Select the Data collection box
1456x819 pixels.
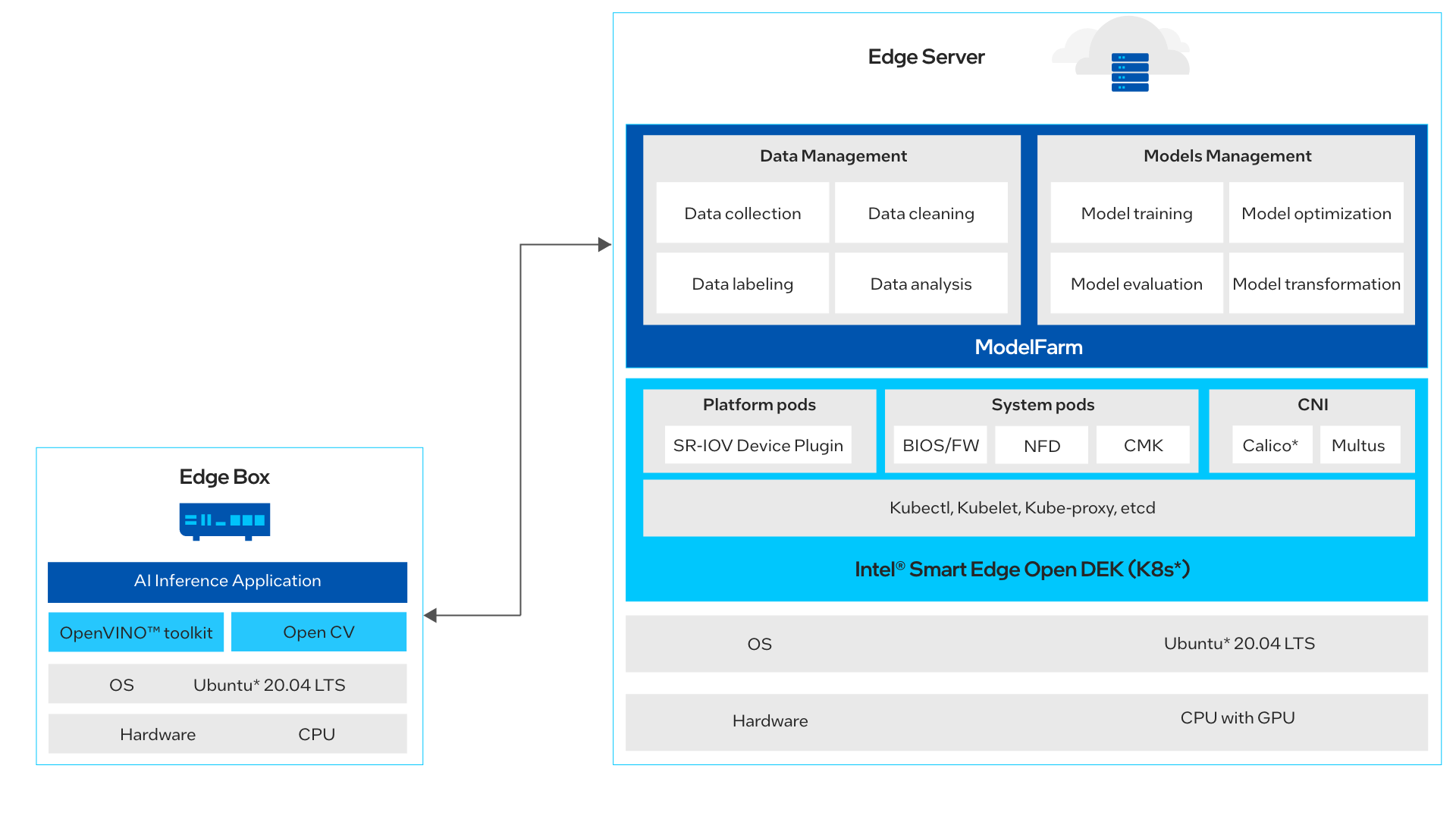point(742,213)
